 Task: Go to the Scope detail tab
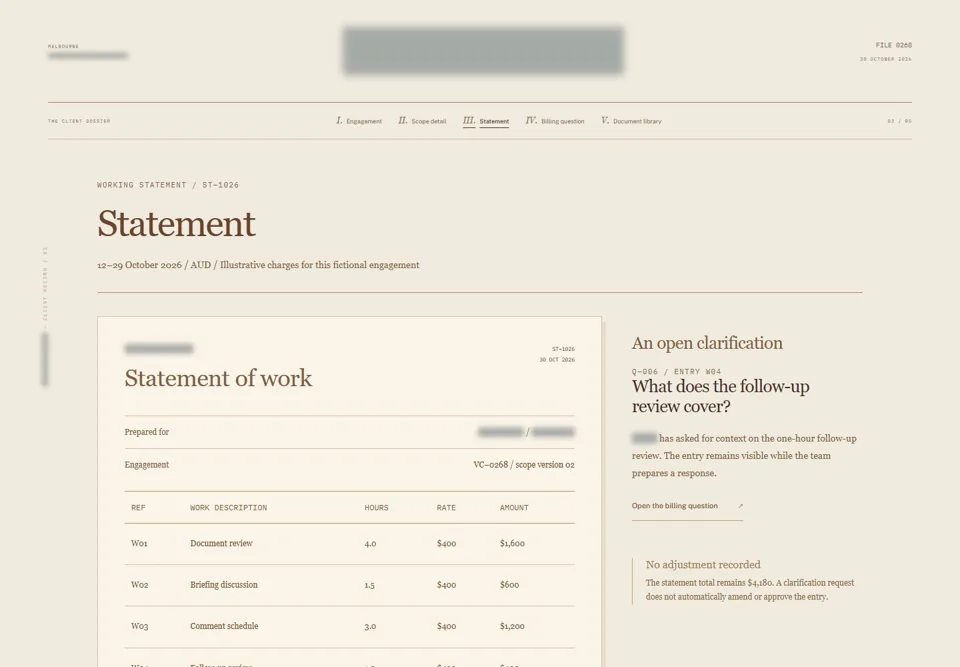422,121
